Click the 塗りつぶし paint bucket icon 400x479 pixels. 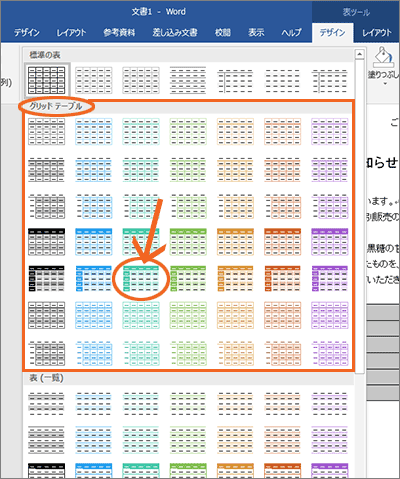click(x=384, y=57)
